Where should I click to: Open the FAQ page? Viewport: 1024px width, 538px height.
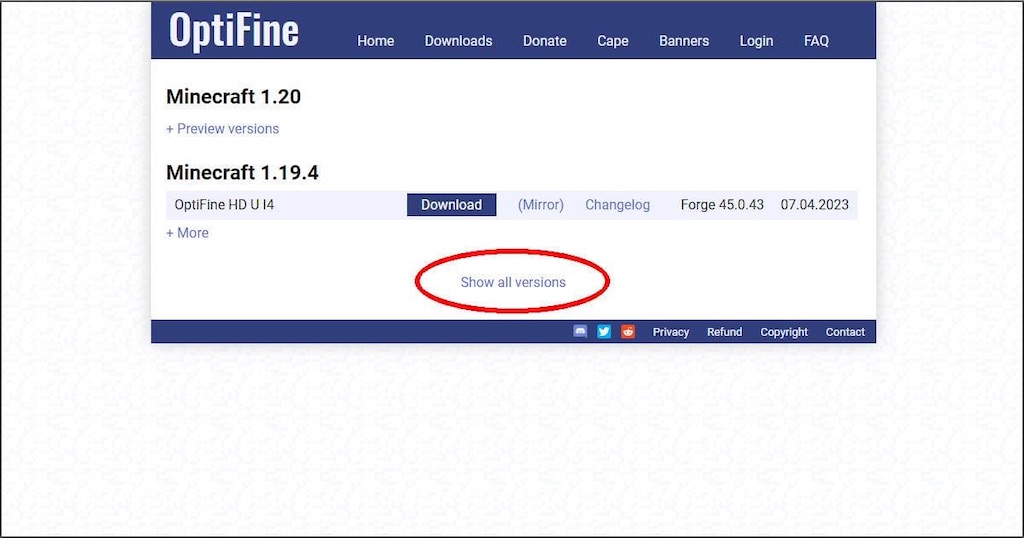point(816,40)
